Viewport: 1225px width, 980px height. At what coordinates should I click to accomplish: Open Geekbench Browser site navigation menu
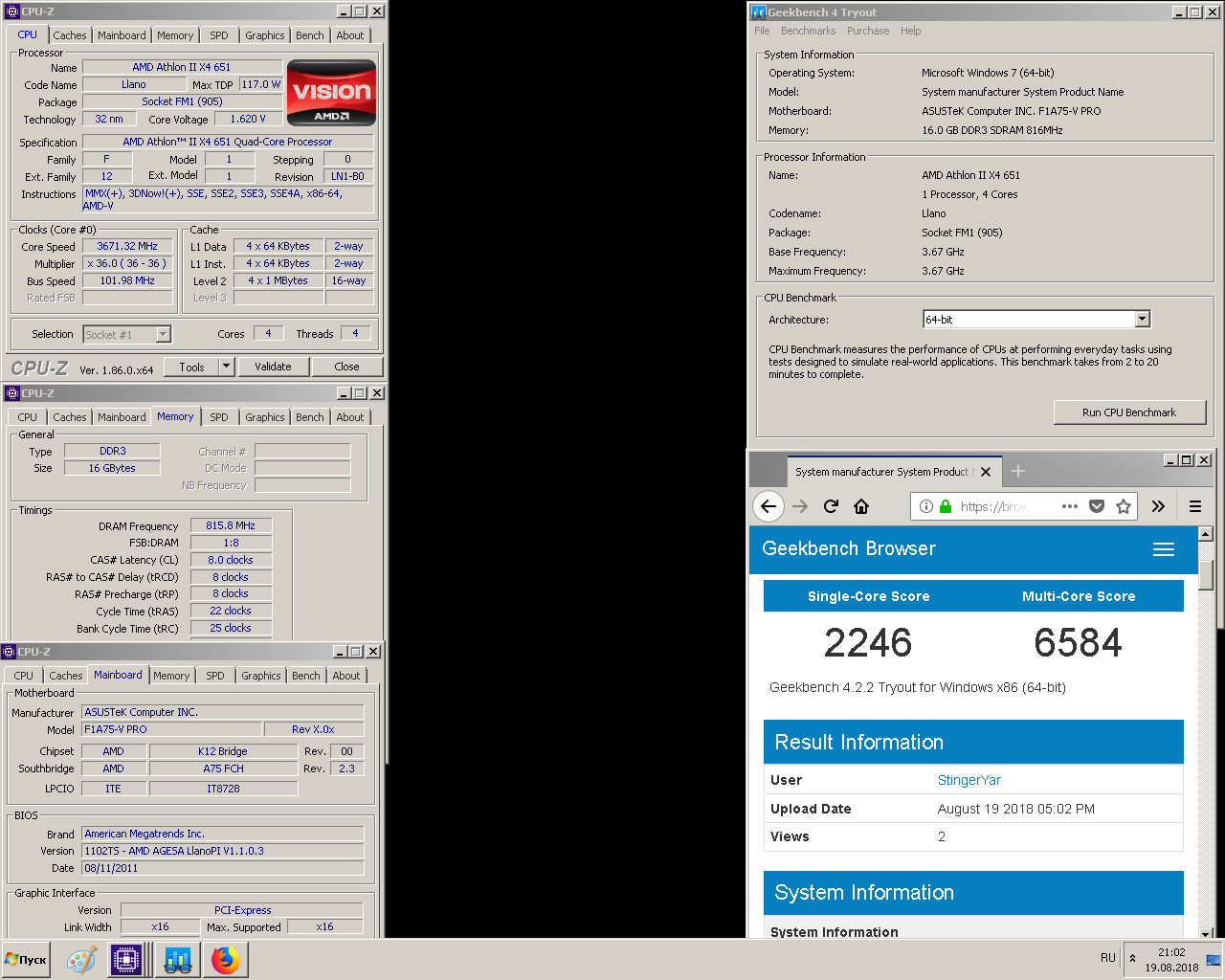(1164, 549)
